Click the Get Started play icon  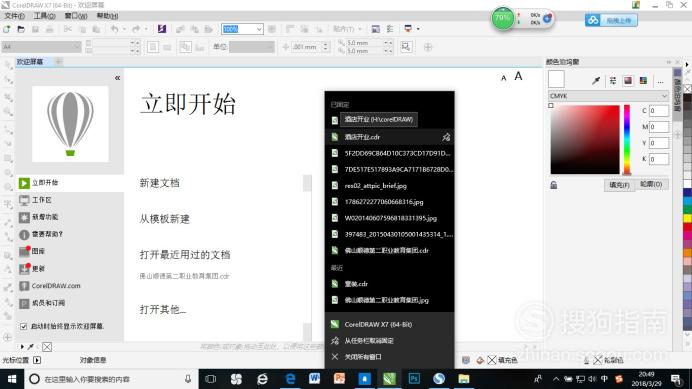[24, 183]
